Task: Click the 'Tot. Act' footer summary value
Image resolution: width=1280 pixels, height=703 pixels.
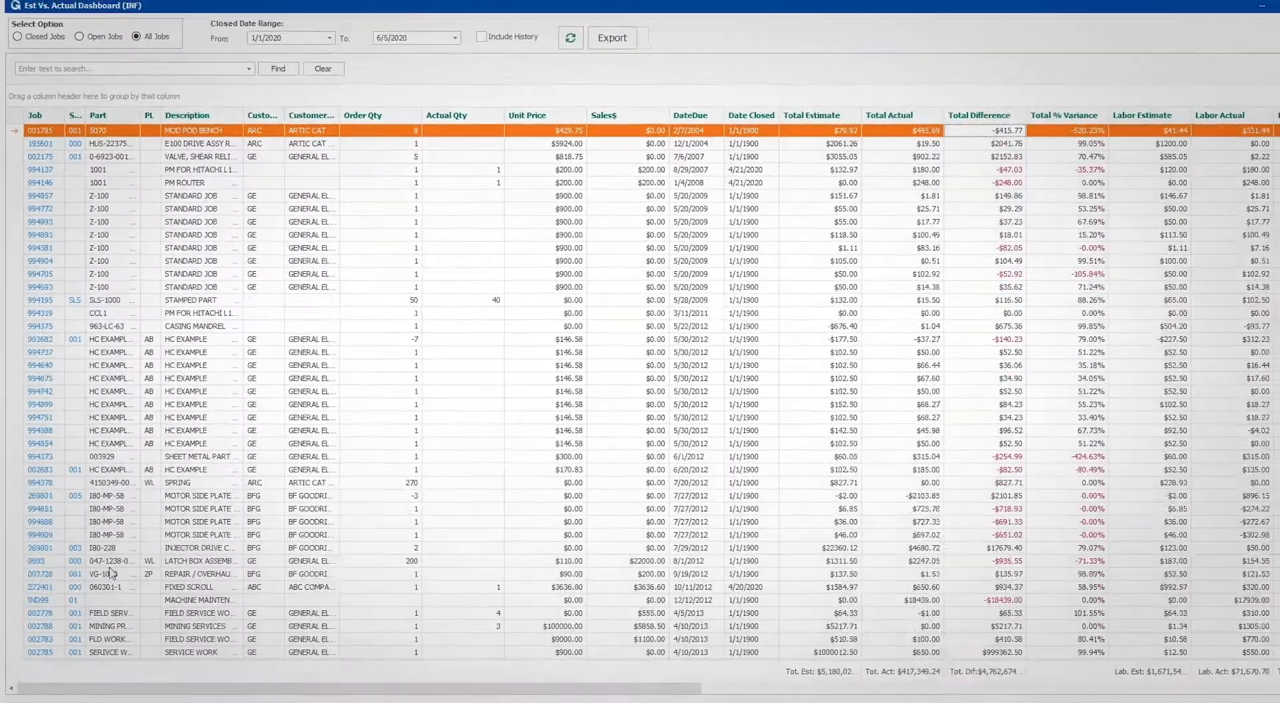Action: 902,672
